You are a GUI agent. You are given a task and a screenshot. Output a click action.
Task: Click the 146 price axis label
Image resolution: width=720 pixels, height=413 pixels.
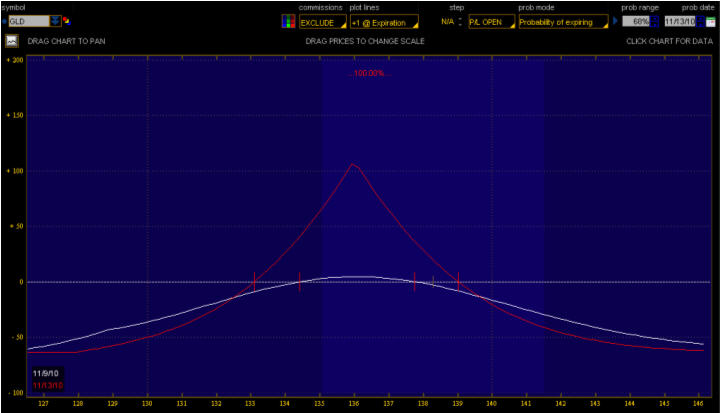pos(698,403)
